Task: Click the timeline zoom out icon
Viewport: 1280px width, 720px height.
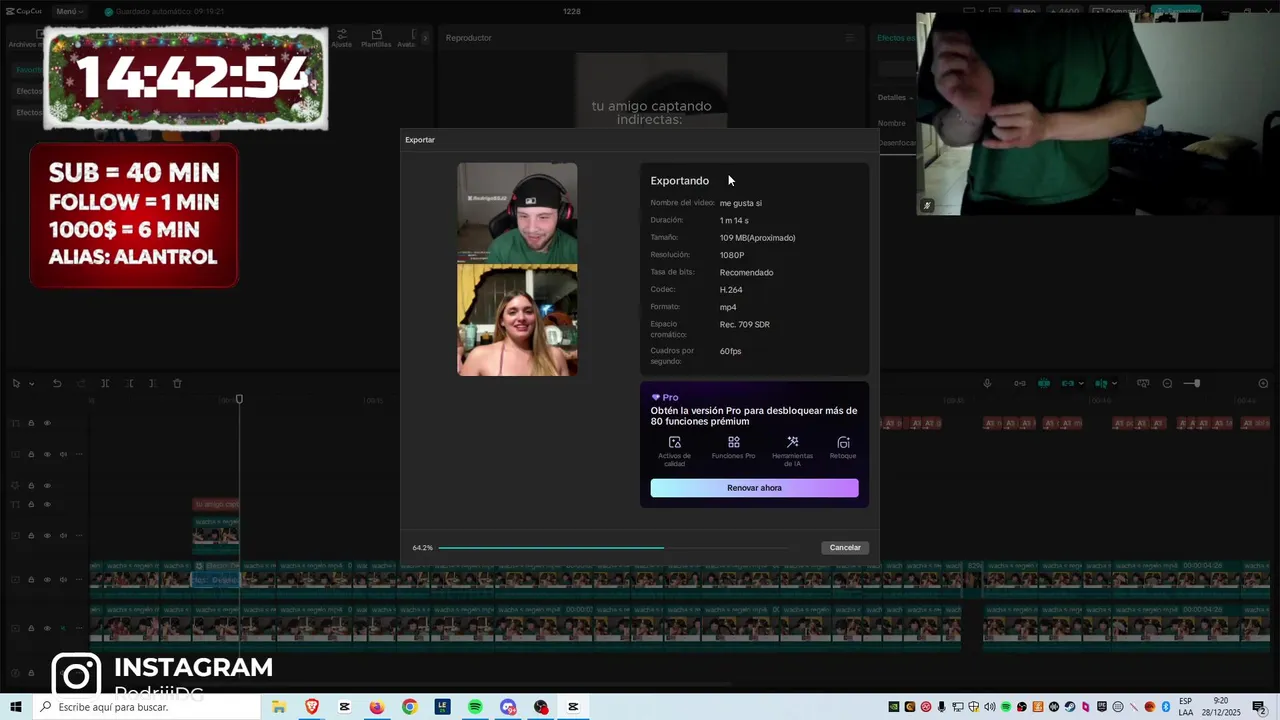Action: tap(1167, 384)
